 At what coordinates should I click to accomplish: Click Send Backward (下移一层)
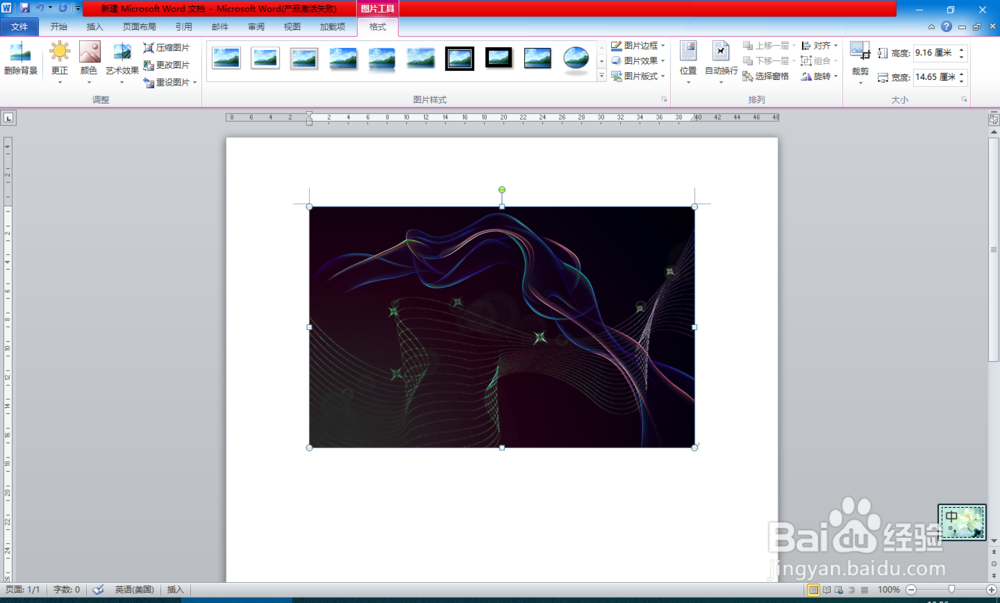(x=766, y=61)
